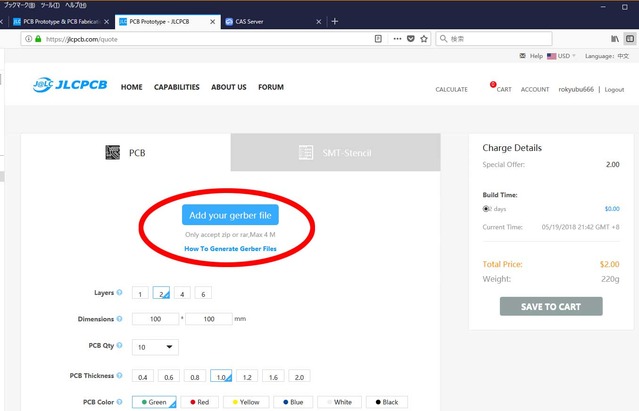Choose PCB thickness 0.4
Screen dimensions: 639x411
[143, 376]
